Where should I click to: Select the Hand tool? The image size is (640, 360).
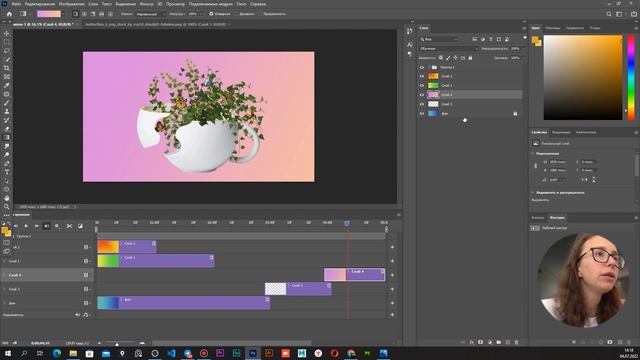click(7, 198)
